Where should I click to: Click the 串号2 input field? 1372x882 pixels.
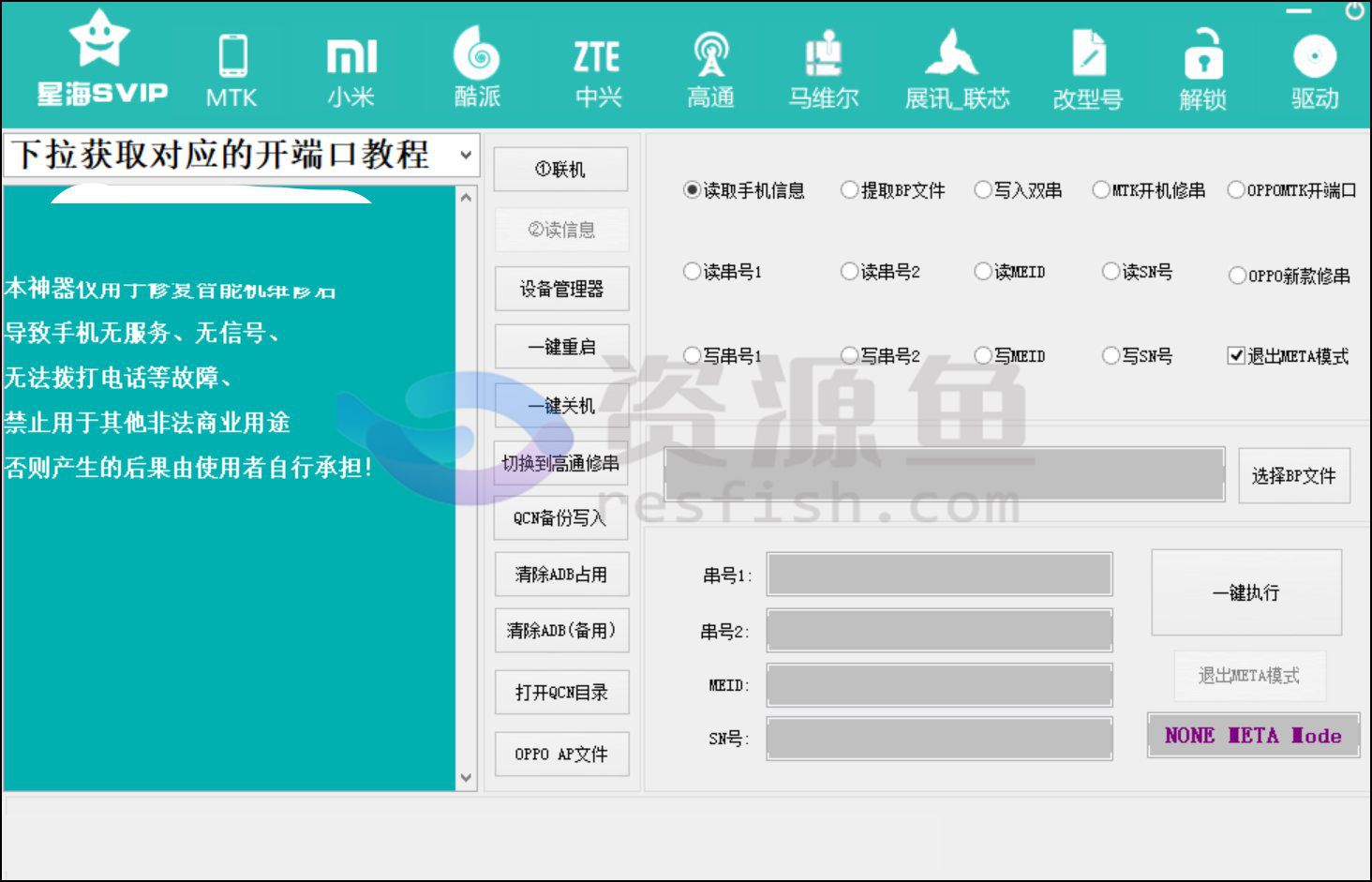pos(940,631)
